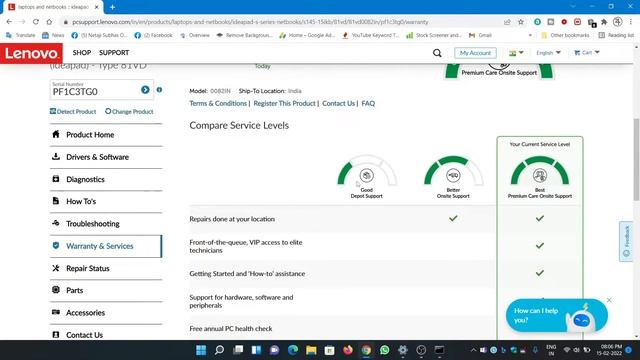The height and width of the screenshot is (360, 640).
Task: Click My Account button
Action: (475, 53)
